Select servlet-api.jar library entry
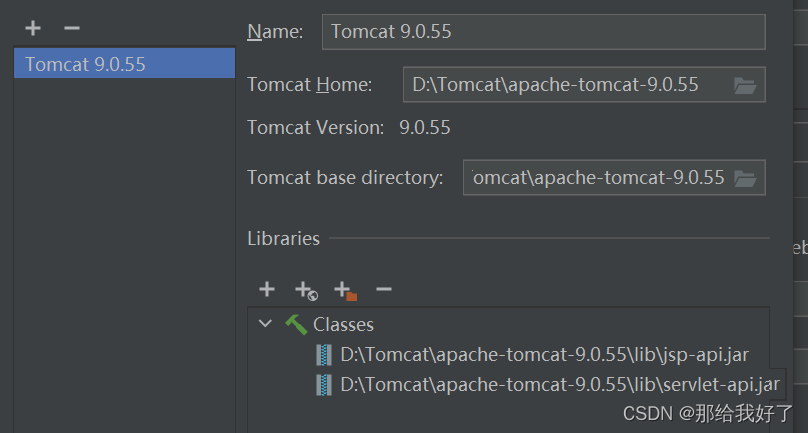Screen dimensions: 808x433 tap(560, 385)
